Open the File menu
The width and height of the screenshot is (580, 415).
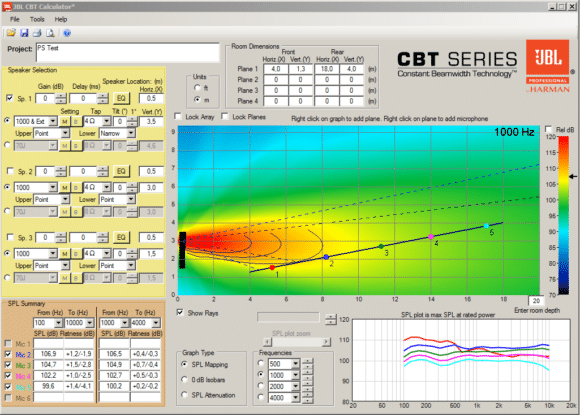[x=15, y=19]
